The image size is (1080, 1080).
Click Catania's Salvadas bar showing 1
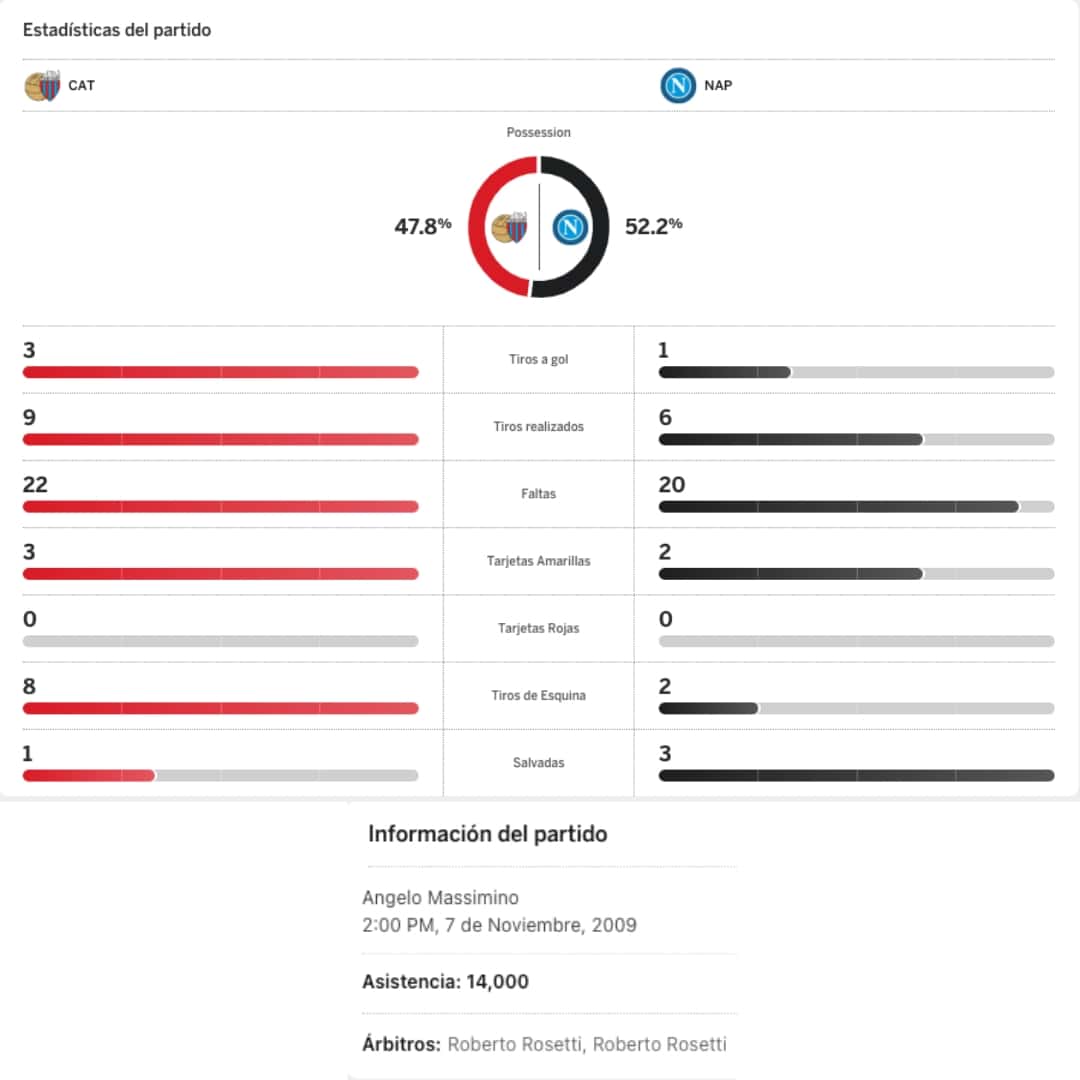click(88, 776)
